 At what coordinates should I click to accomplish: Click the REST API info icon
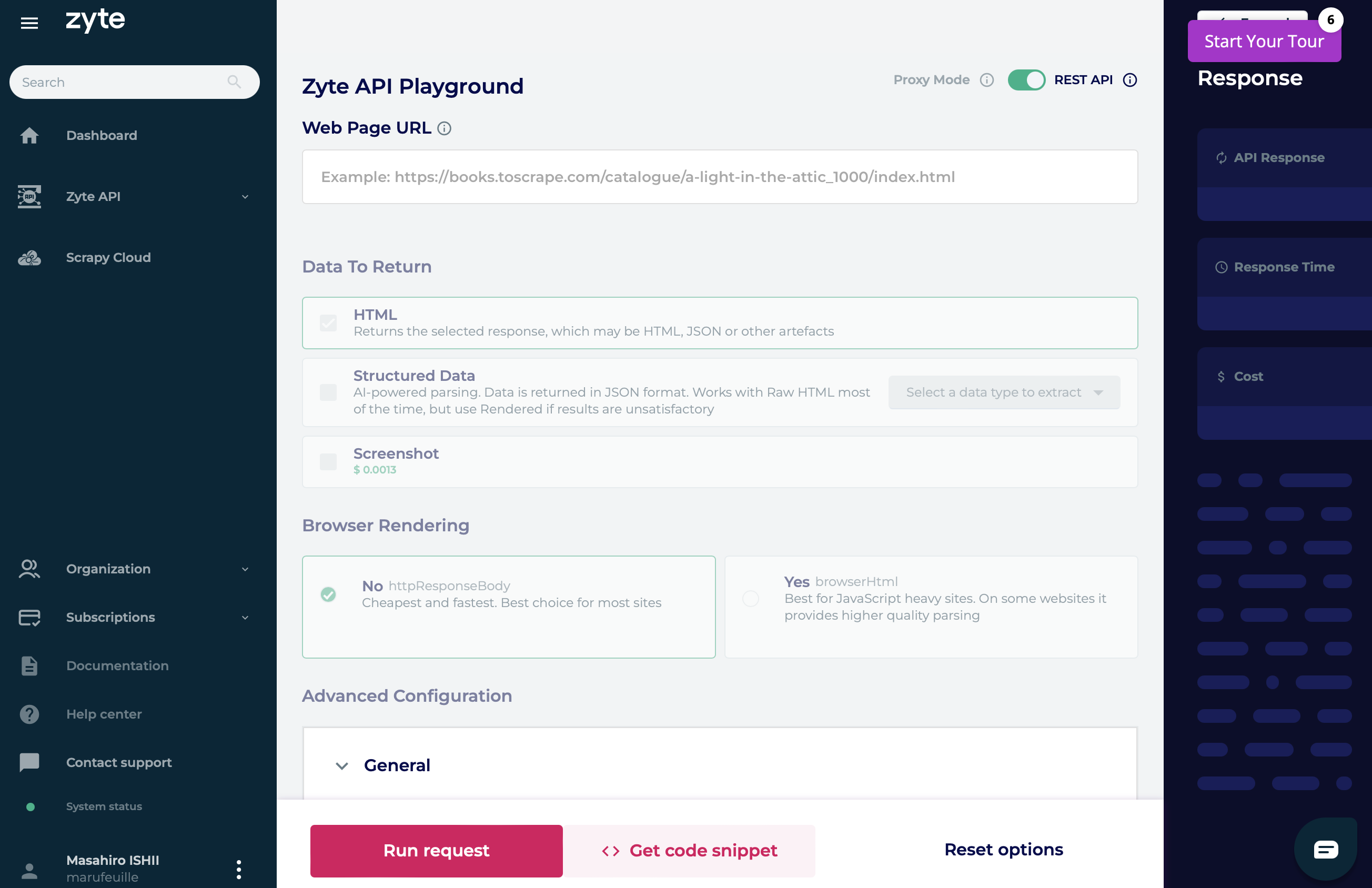(1130, 80)
